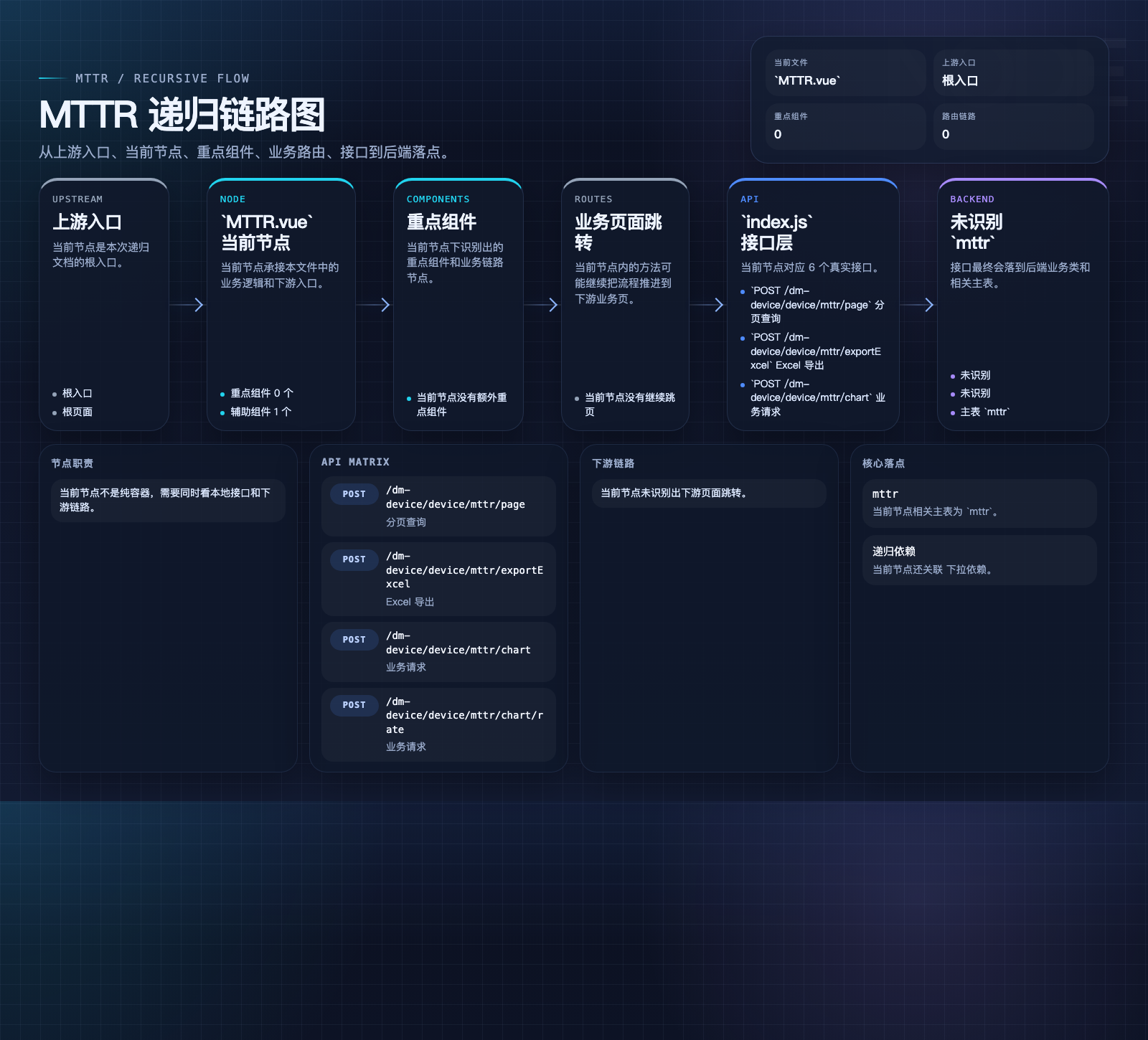Open the NODE `MTTR.vue` 当前节点 card

281,304
